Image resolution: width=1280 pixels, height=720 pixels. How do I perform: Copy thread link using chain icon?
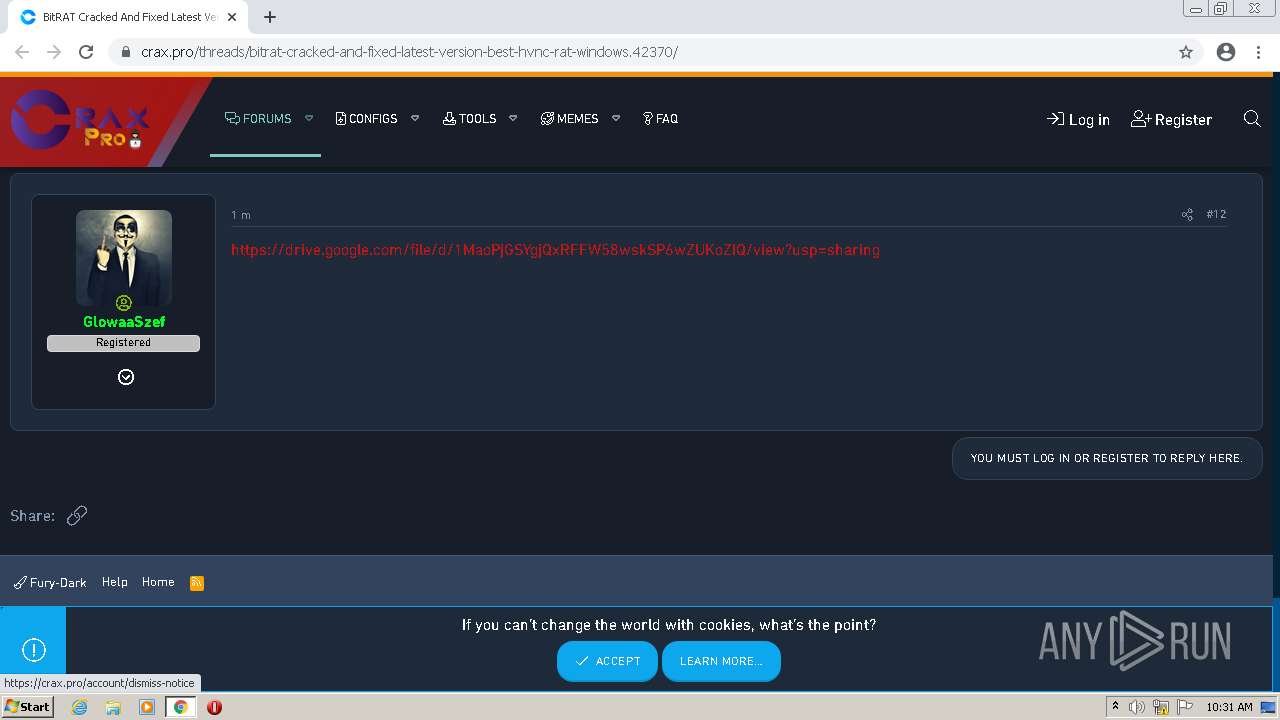(x=77, y=516)
